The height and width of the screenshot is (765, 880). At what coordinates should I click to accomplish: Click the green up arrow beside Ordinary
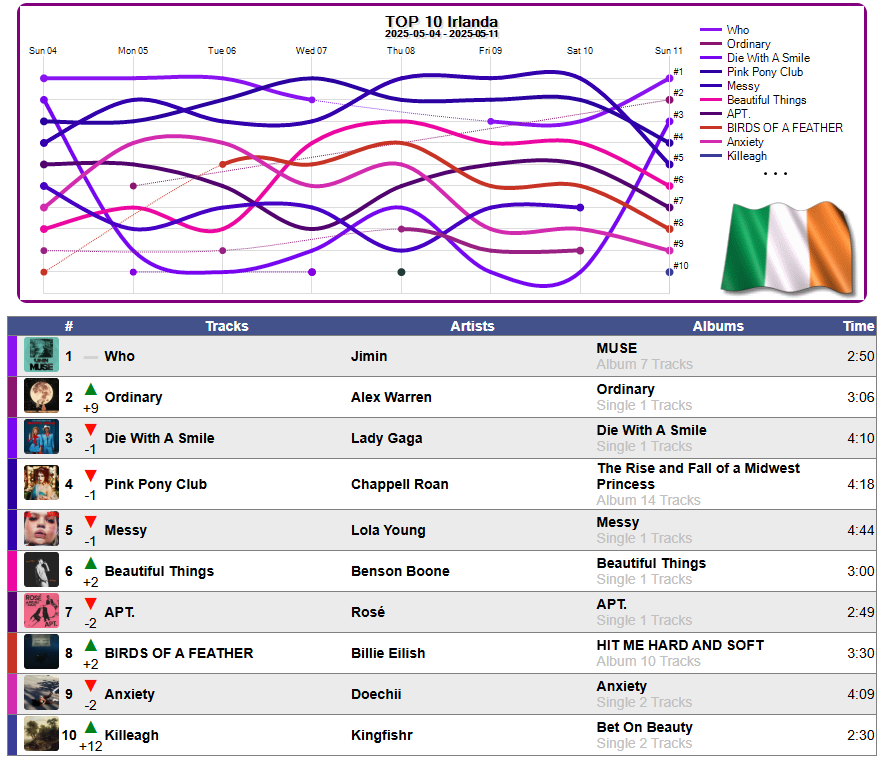[90, 389]
